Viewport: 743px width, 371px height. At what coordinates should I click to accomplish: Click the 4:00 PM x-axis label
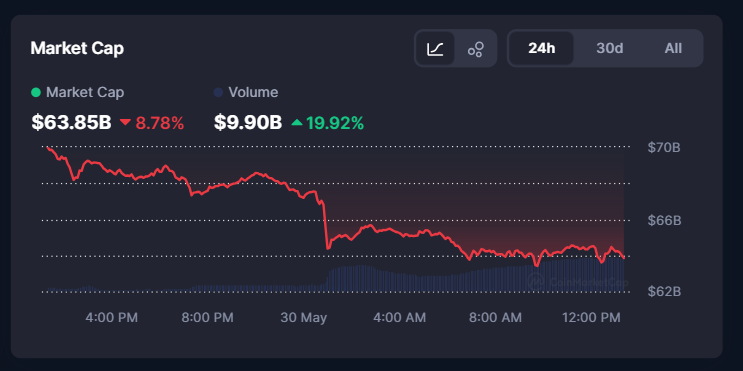click(111, 317)
